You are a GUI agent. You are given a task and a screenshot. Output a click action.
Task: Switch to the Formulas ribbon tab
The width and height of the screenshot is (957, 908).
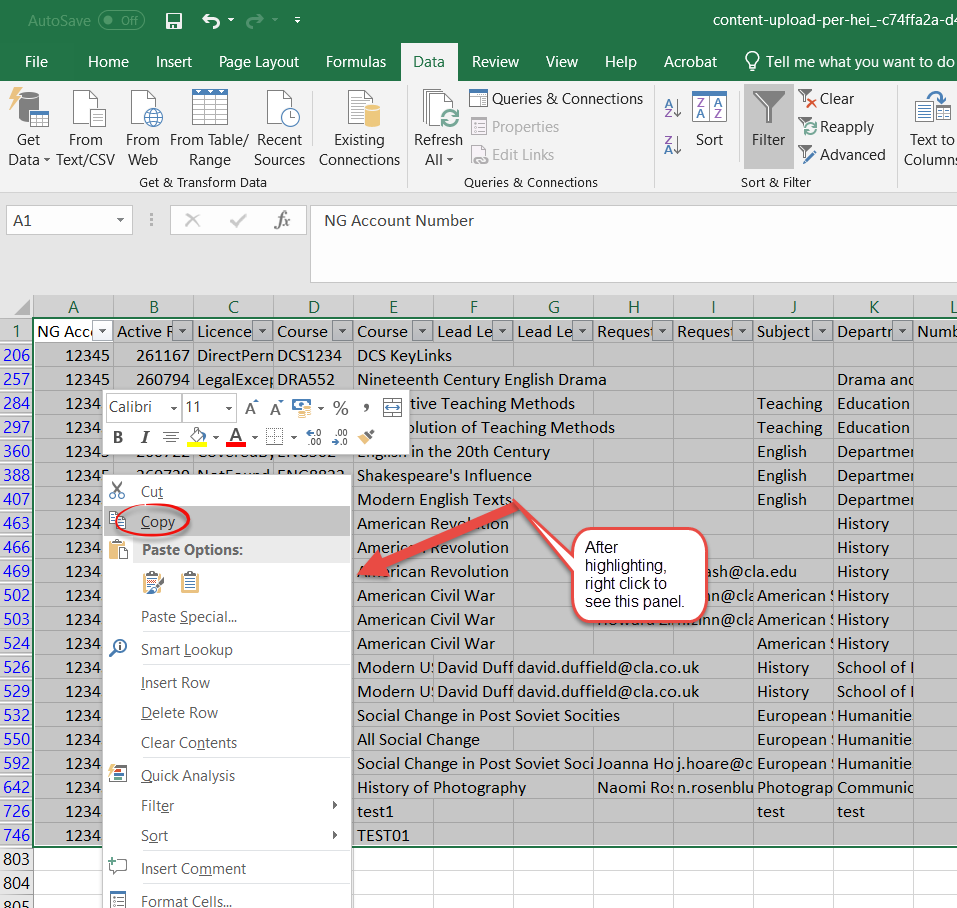tap(355, 62)
